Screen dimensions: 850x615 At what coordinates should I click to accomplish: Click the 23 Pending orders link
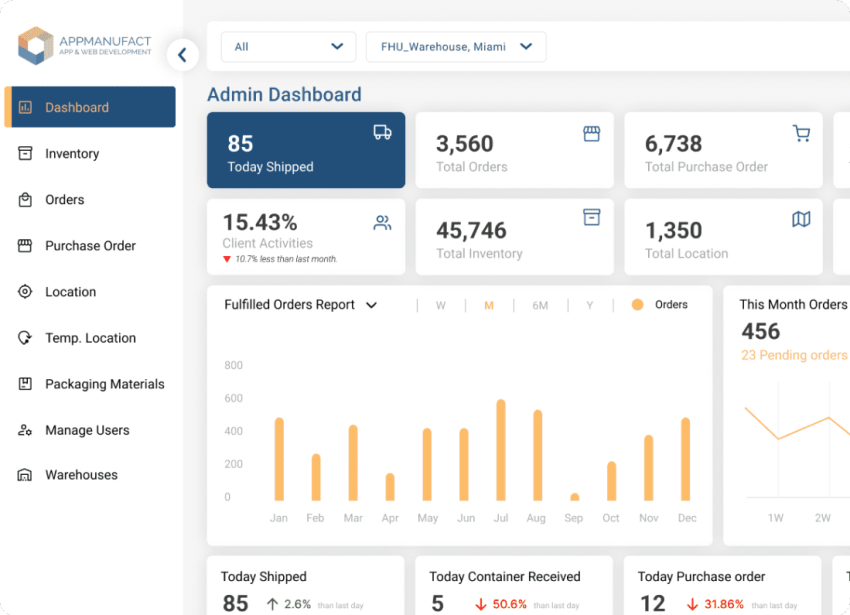(794, 355)
